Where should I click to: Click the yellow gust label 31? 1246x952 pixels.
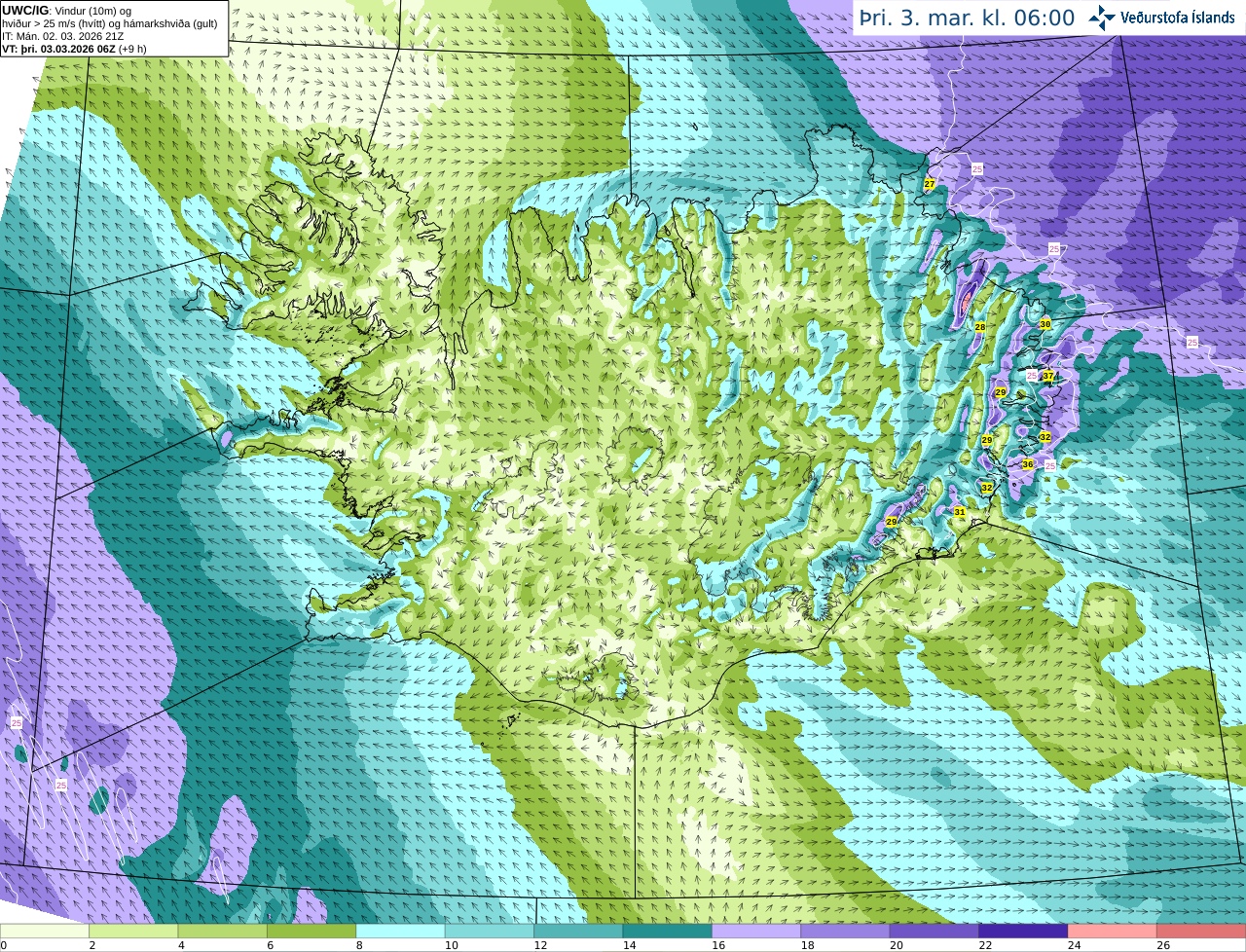pyautogui.click(x=960, y=512)
